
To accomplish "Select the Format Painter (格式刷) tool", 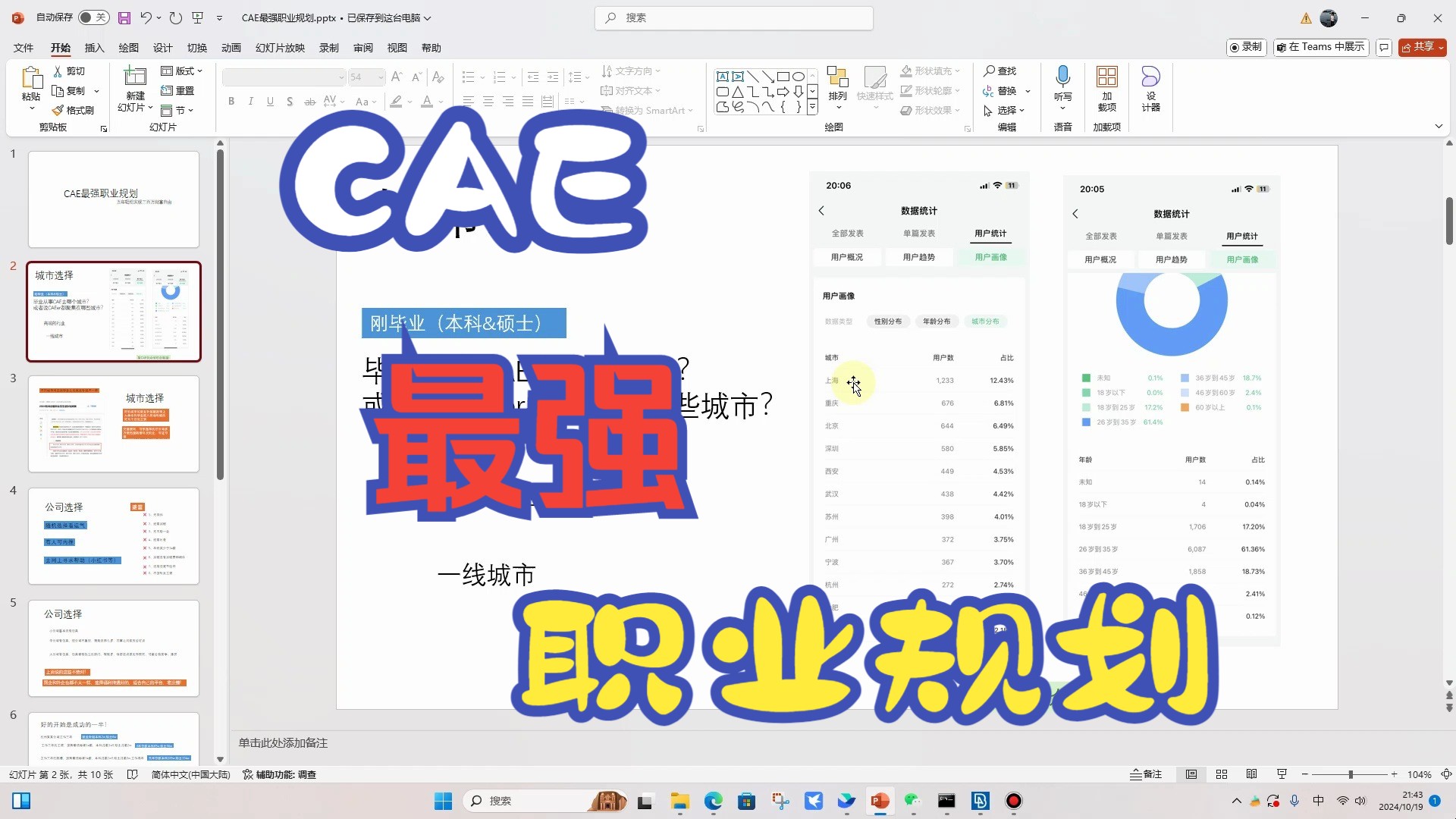I will (x=73, y=110).
